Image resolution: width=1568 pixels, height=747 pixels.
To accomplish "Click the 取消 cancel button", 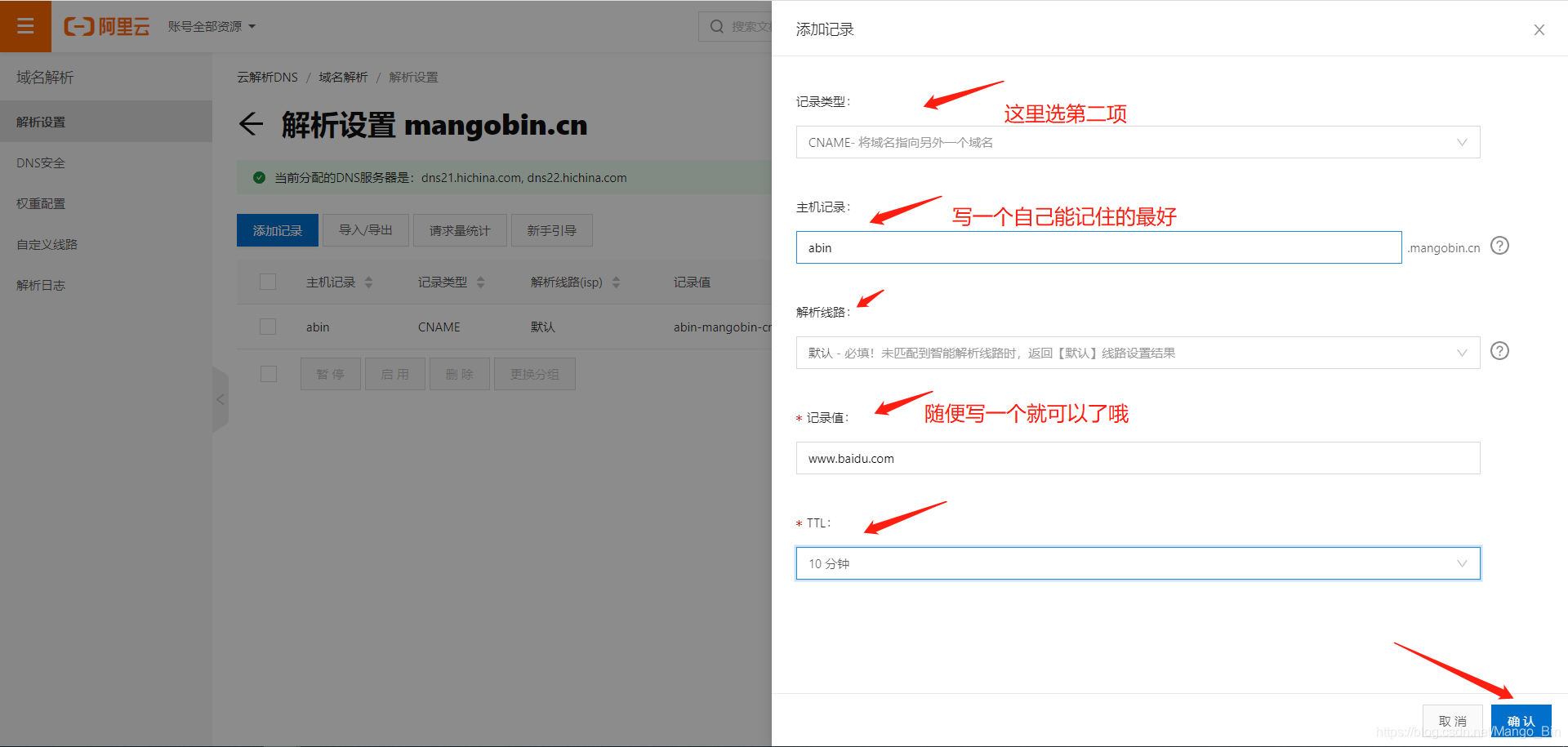I will point(1452,721).
